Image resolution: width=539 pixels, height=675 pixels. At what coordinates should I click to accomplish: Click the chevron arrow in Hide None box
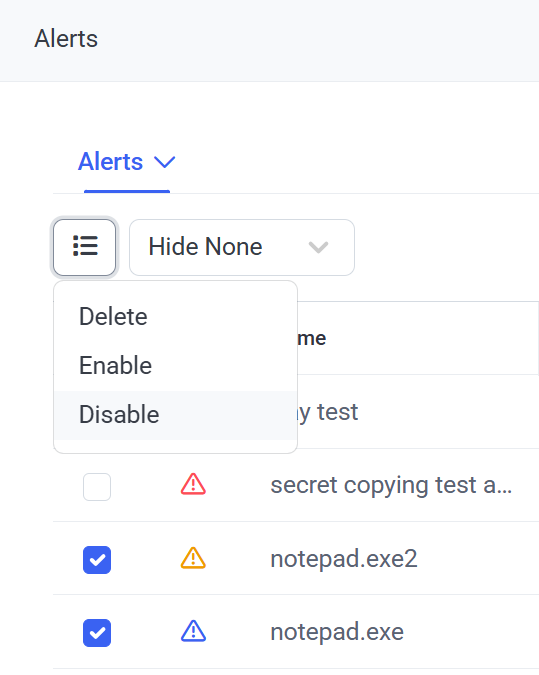click(319, 247)
